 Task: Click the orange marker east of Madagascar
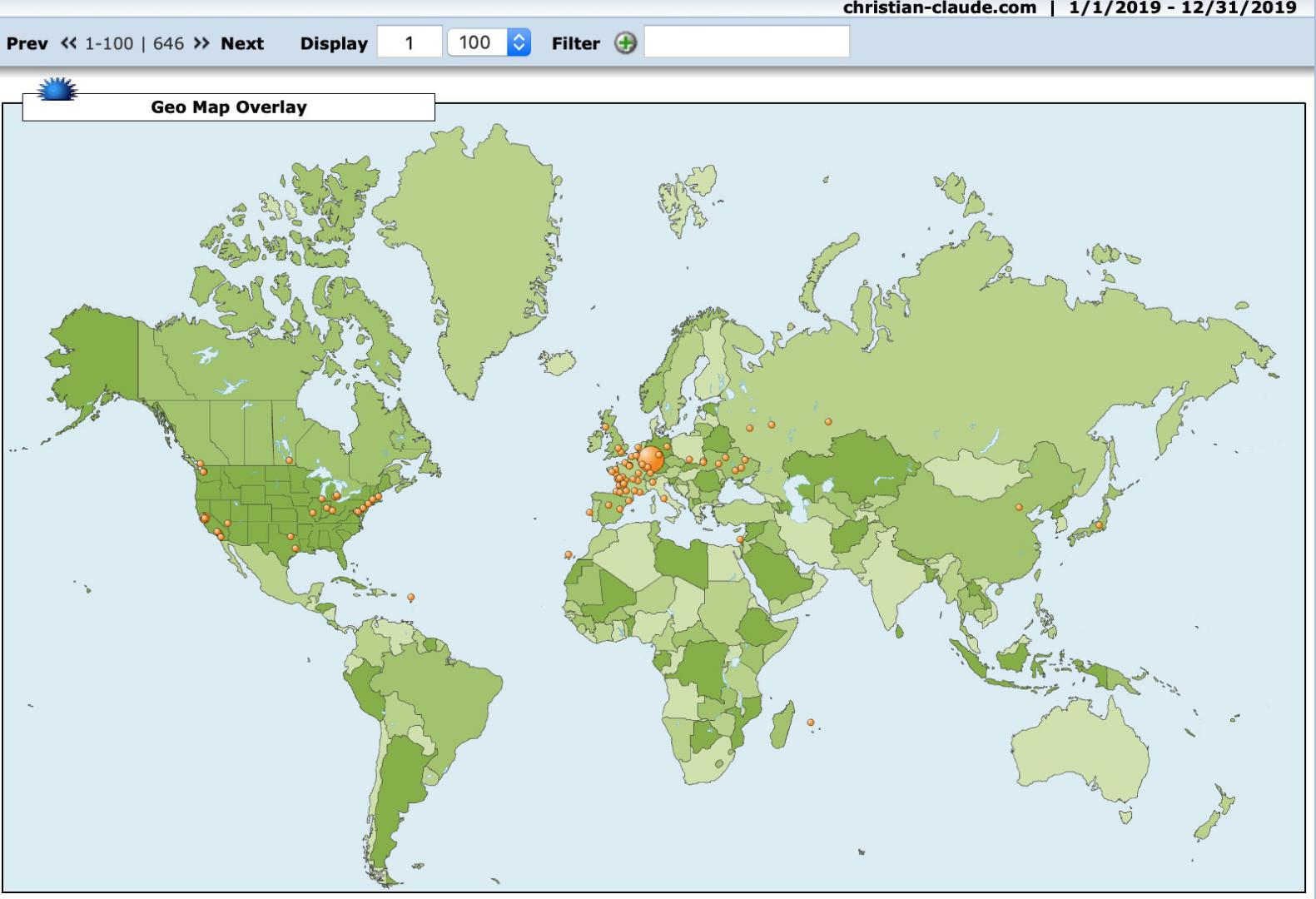(x=811, y=723)
